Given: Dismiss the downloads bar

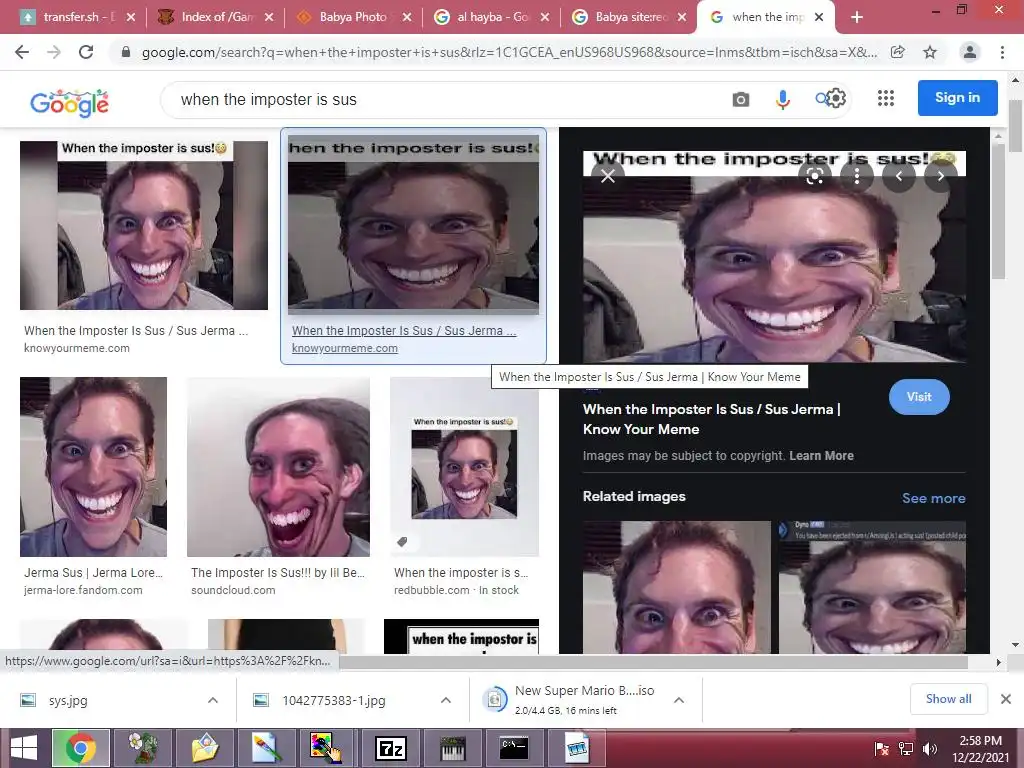Looking at the screenshot, I should [1006, 699].
